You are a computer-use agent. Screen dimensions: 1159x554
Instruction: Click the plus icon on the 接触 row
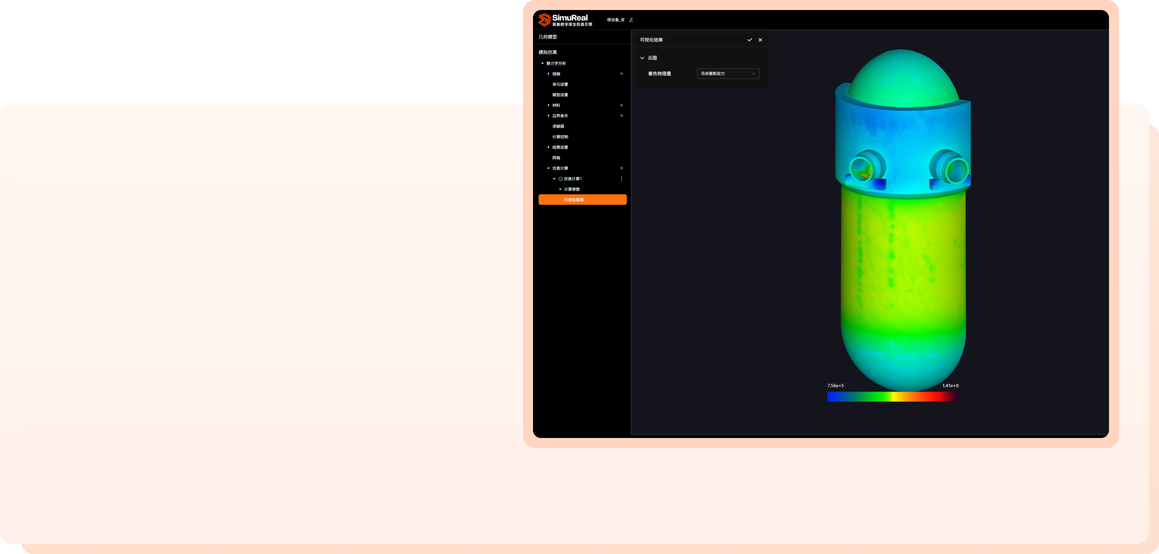pyautogui.click(x=622, y=74)
